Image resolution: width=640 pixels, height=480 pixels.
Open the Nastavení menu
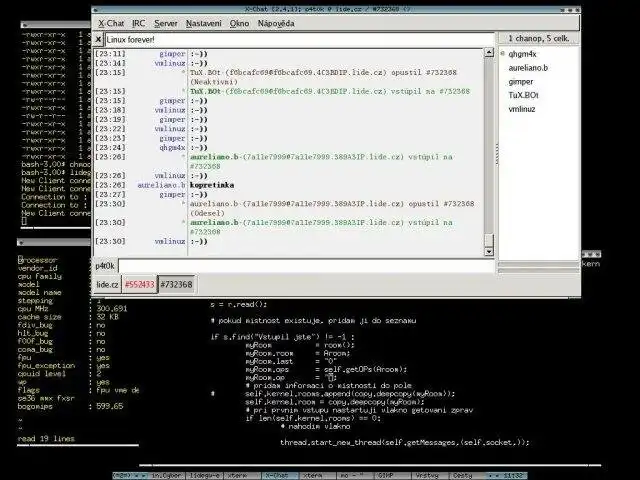click(x=203, y=24)
